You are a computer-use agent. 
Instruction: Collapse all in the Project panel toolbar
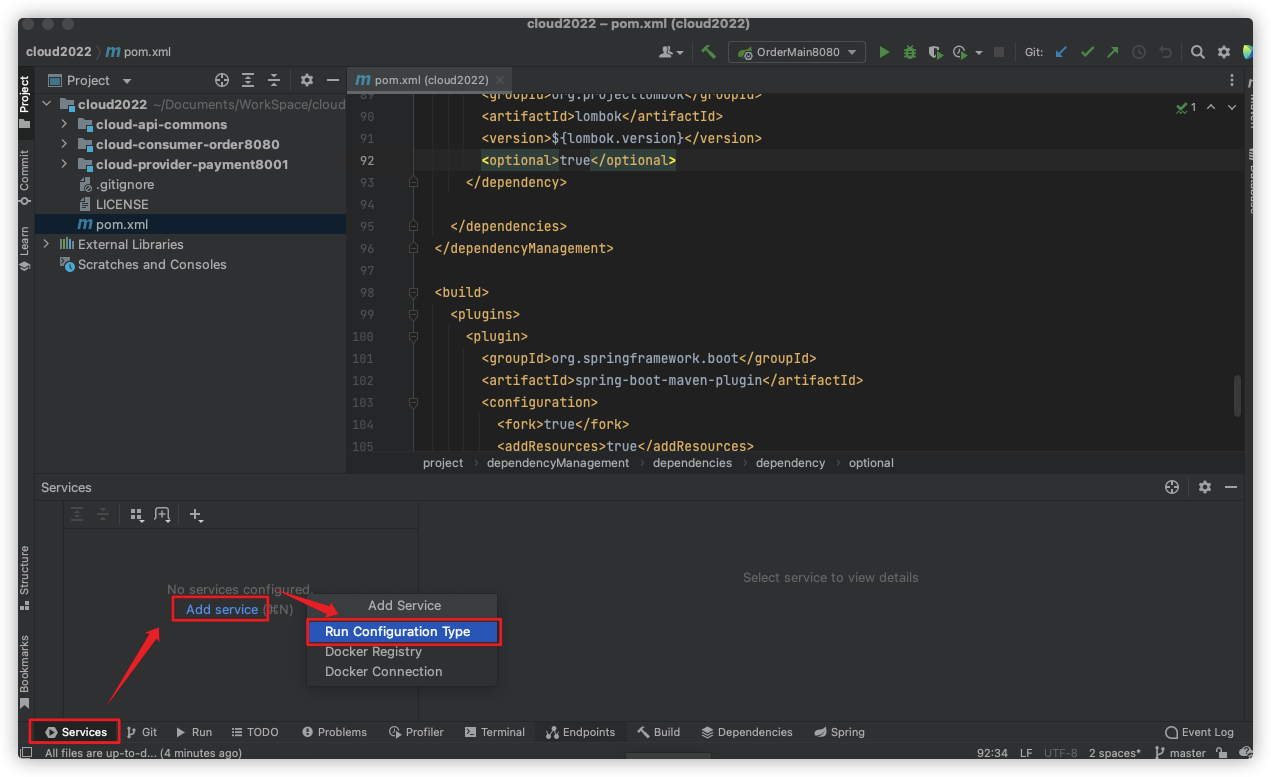(274, 80)
